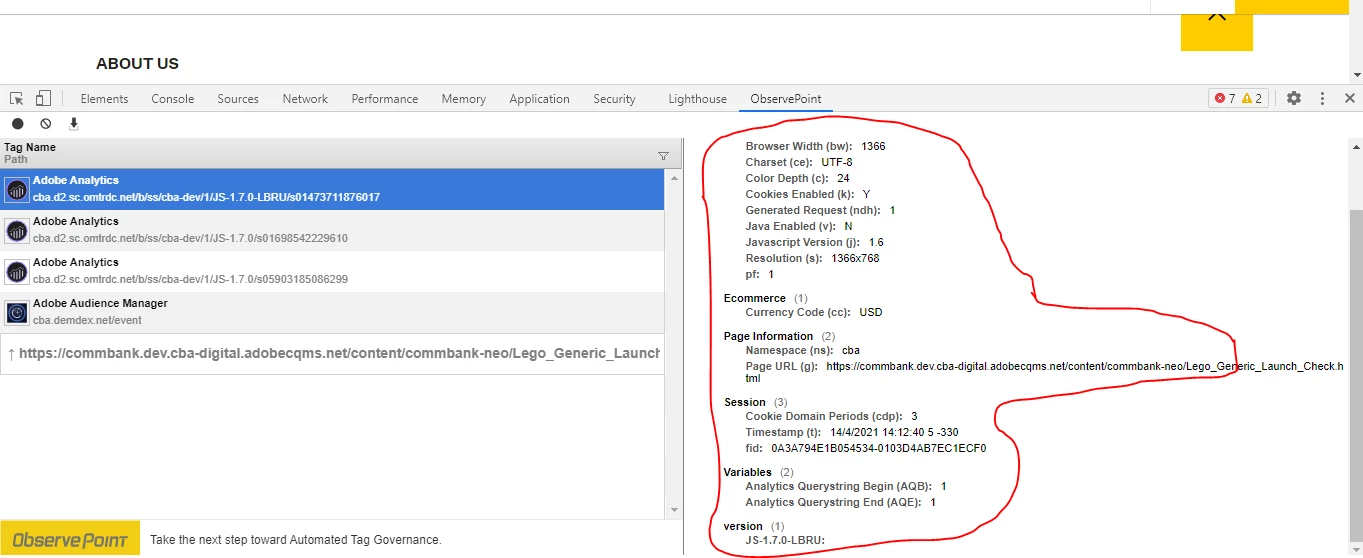Click Analytics Querystring End (AQE) entry
The width and height of the screenshot is (1363, 558).
(841, 502)
